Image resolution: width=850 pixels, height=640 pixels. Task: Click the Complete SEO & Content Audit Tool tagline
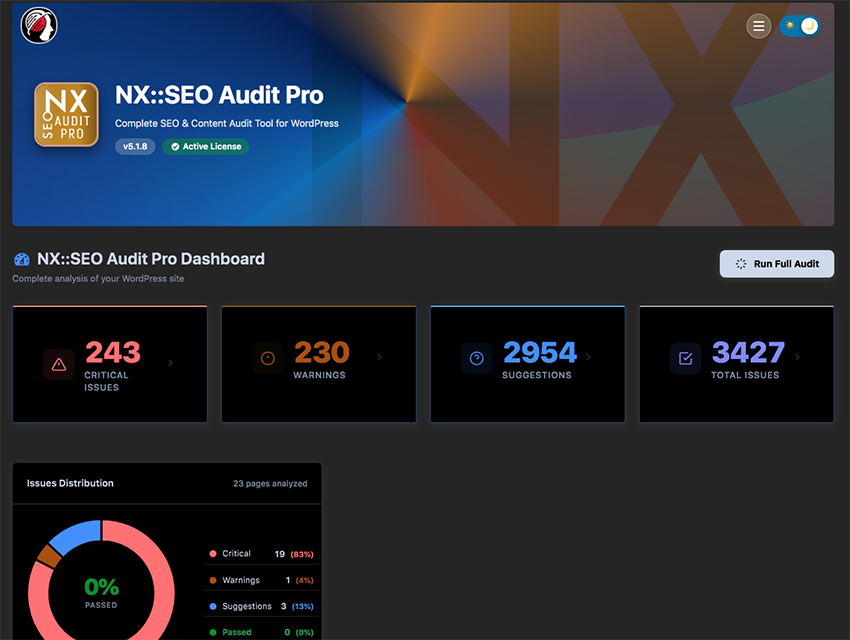point(227,124)
